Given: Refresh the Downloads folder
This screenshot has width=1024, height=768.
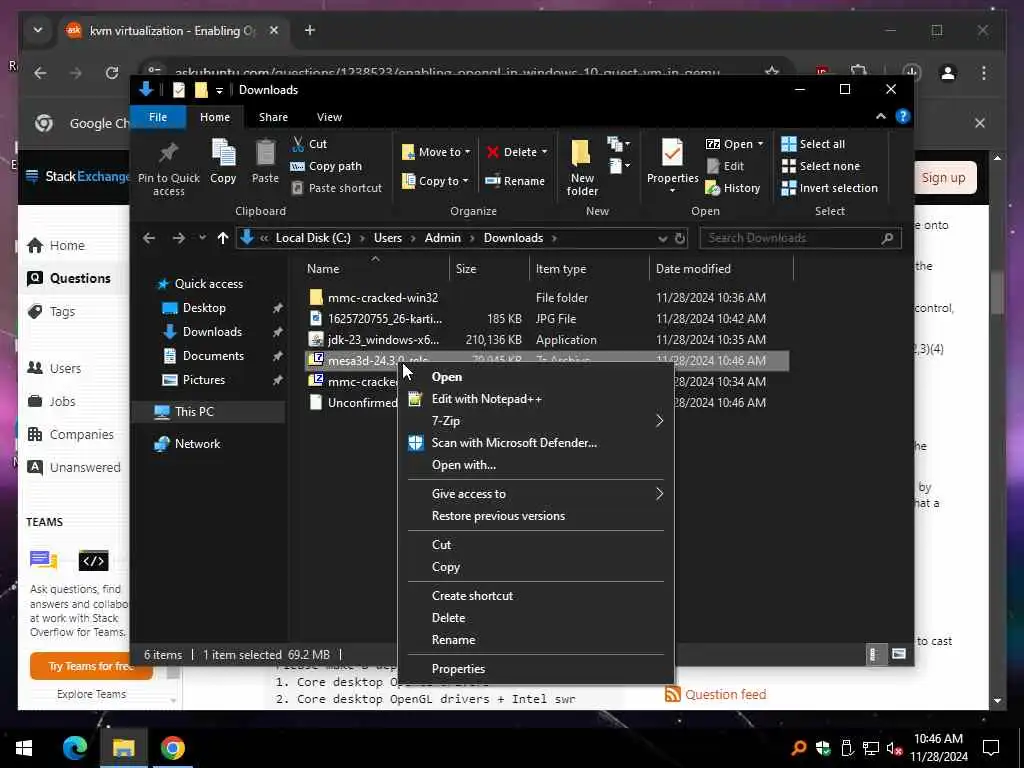Looking at the screenshot, I should [680, 238].
